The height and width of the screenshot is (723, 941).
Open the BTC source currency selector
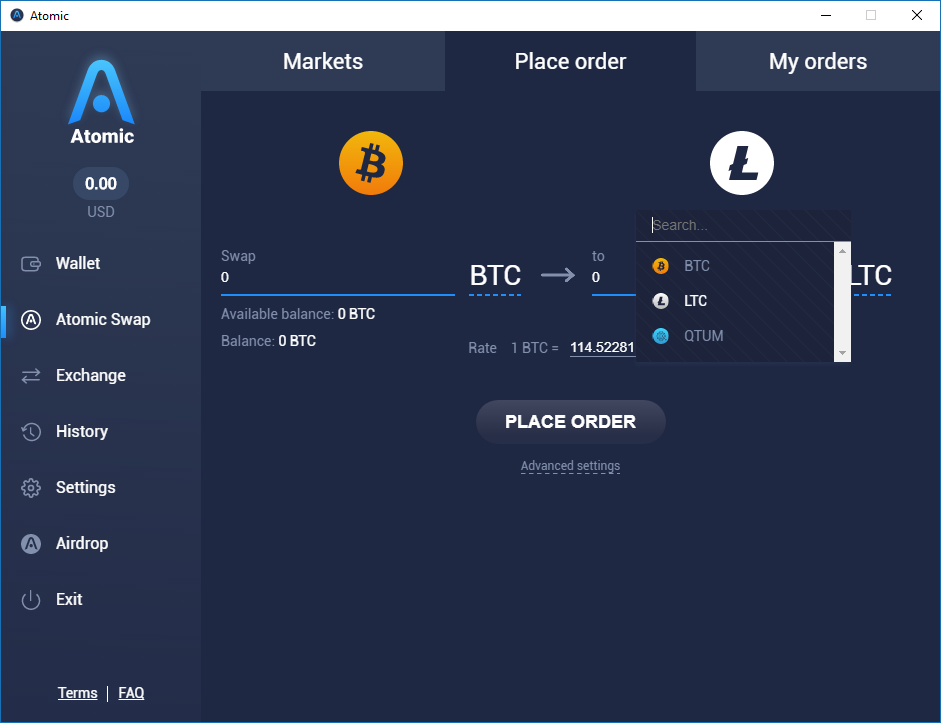click(x=495, y=276)
